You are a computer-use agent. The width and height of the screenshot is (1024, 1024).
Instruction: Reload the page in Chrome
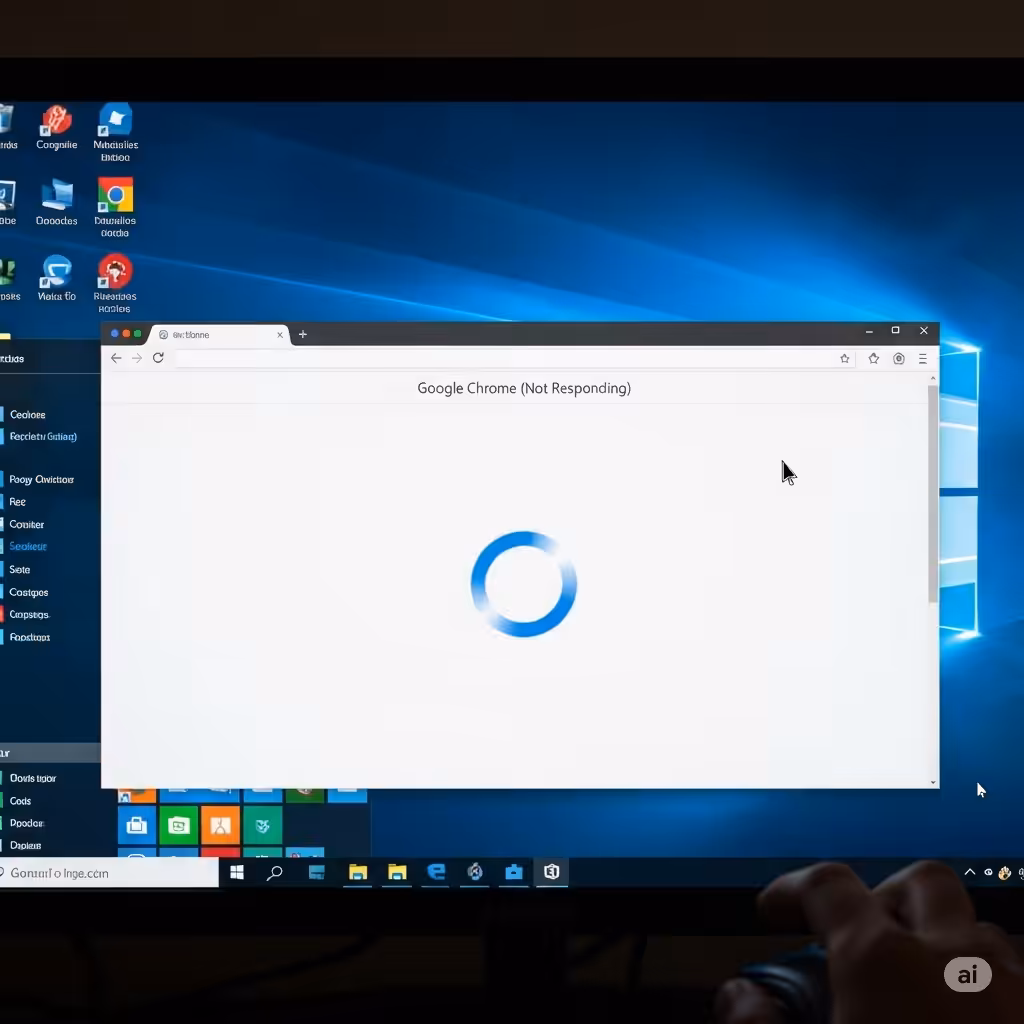pos(158,357)
